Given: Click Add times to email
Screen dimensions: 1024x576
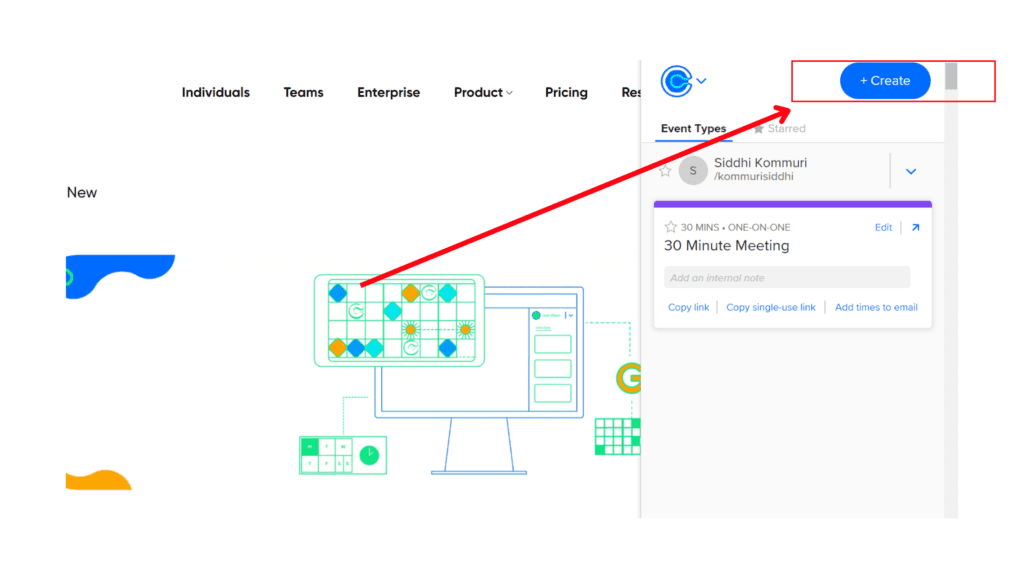Looking at the screenshot, I should 876,307.
